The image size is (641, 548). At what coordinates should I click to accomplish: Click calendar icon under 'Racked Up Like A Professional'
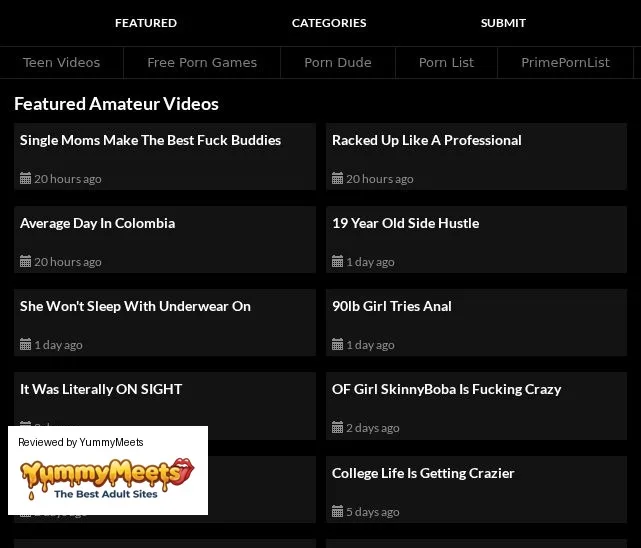point(337,179)
